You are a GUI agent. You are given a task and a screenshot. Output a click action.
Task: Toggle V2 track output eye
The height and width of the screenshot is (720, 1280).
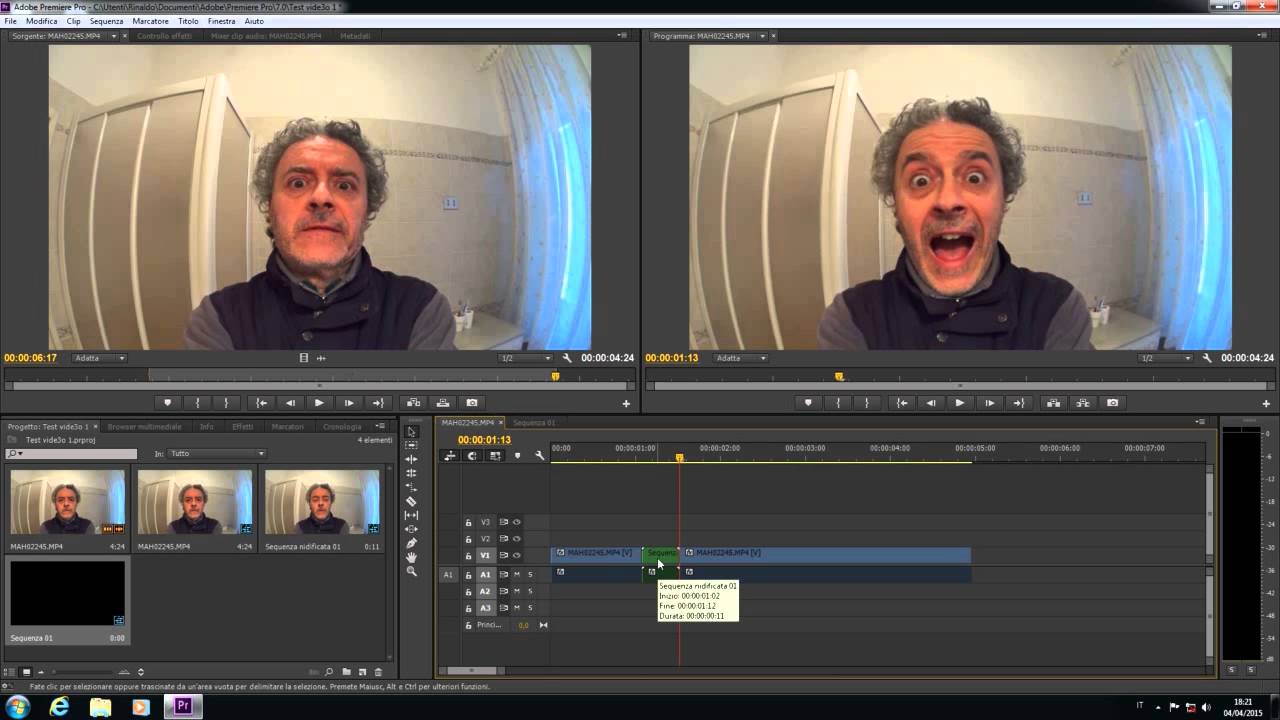517,539
